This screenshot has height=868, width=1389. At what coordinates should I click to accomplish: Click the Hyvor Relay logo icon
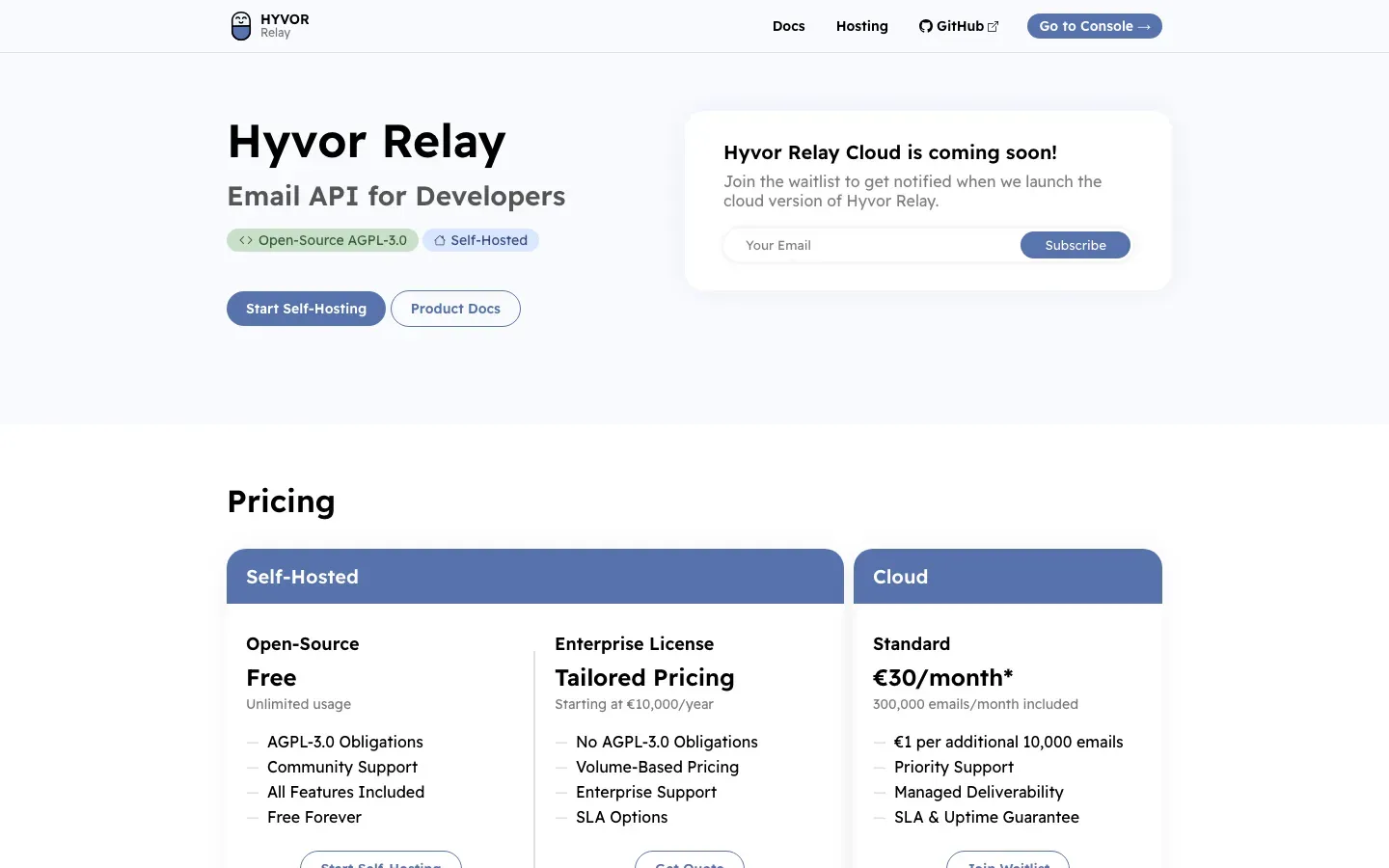pyautogui.click(x=241, y=26)
